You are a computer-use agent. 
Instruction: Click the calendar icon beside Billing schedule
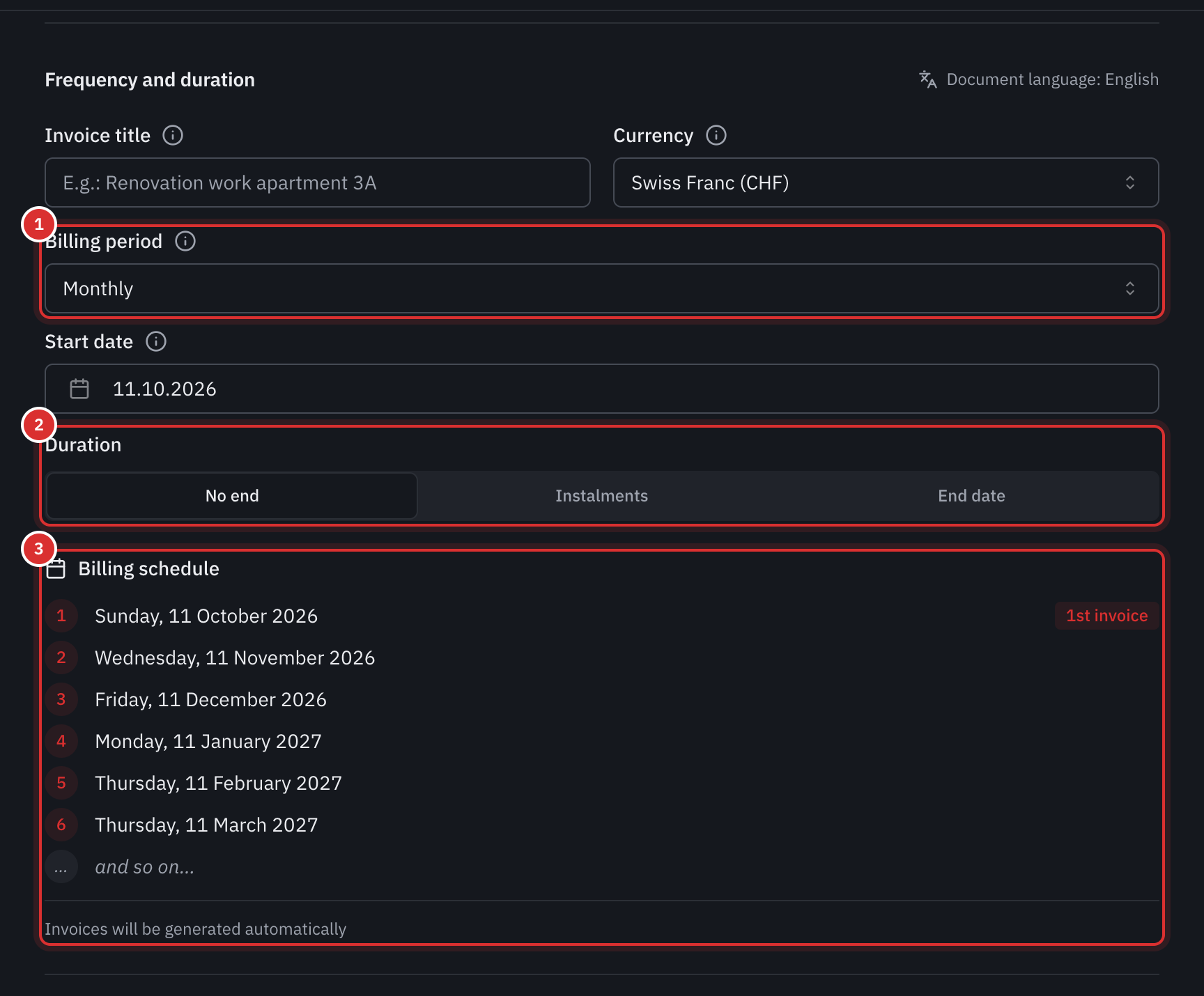coord(56,569)
